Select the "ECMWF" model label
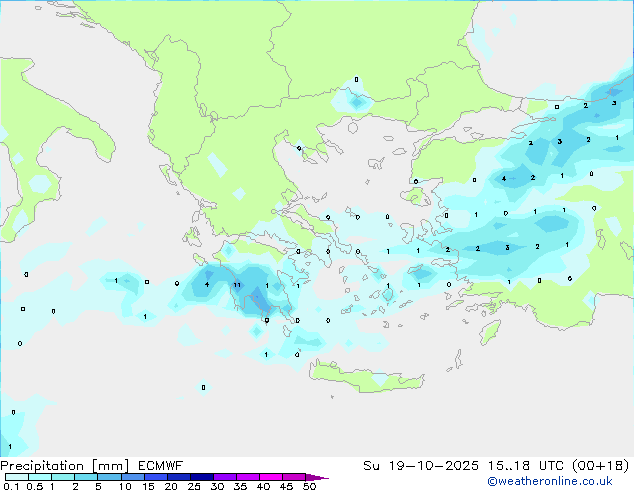 161,466
